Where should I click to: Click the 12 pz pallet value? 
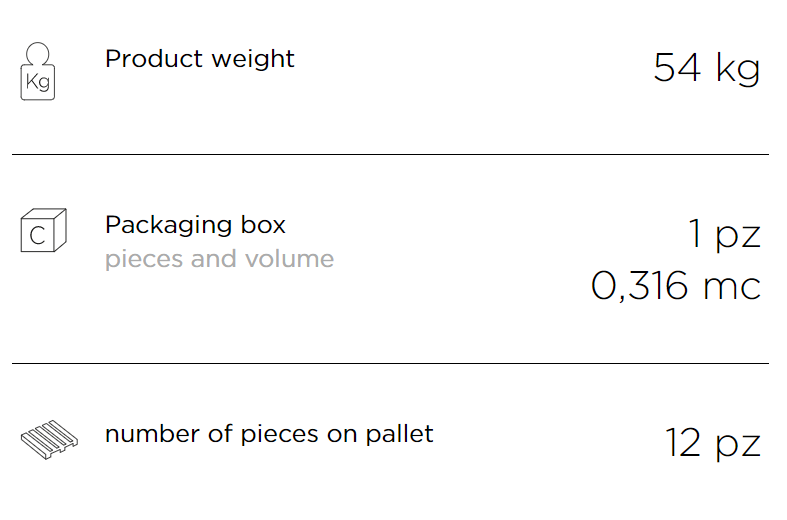pos(713,443)
